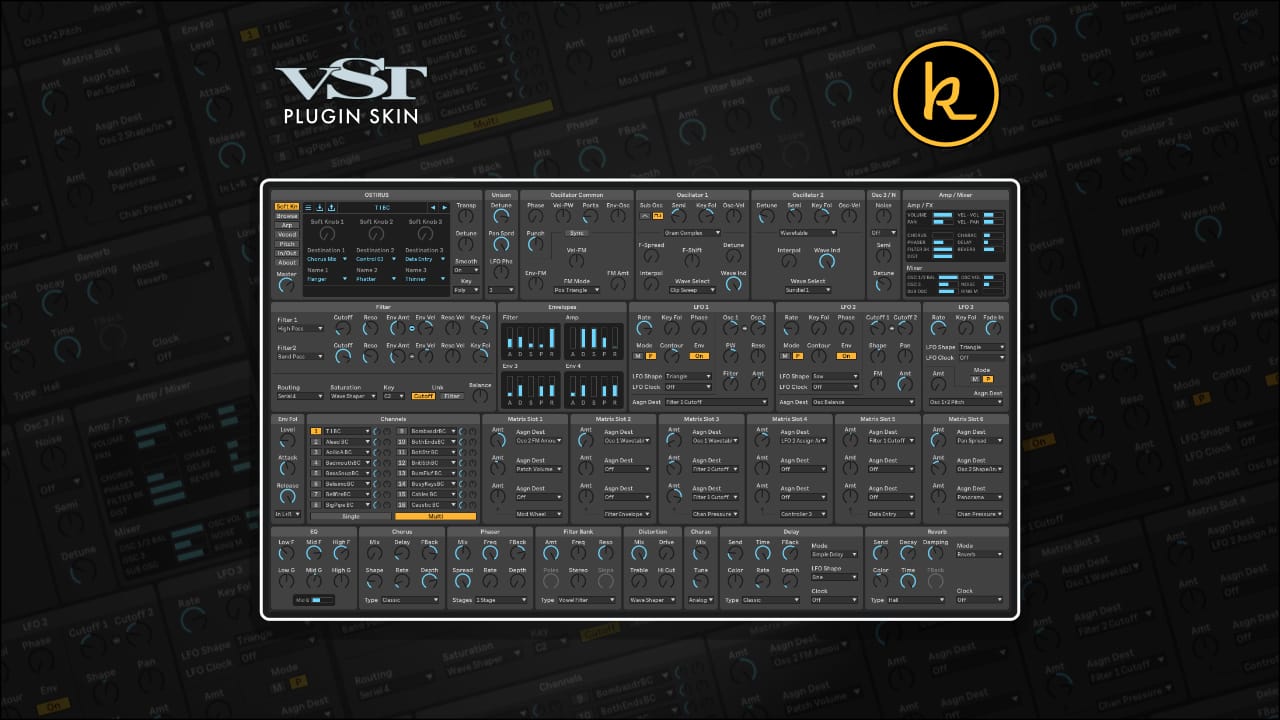The width and height of the screenshot is (1280, 720).
Task: Open the FM Mode dropdown
Action: point(577,290)
